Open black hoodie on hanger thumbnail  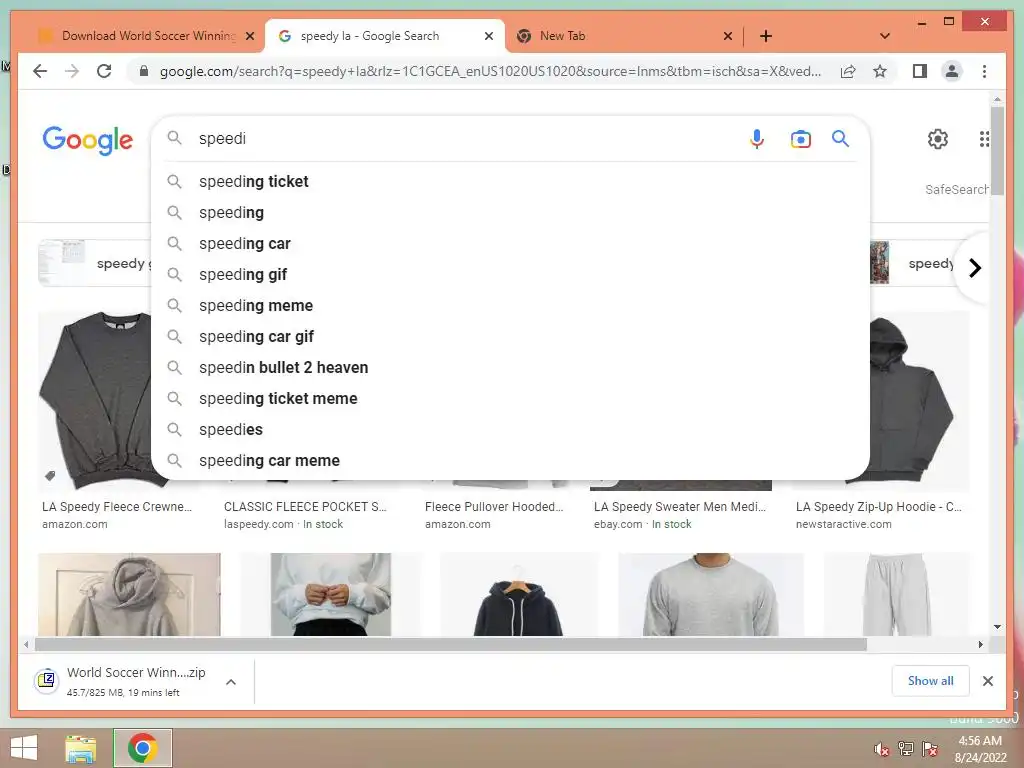[x=518, y=594]
